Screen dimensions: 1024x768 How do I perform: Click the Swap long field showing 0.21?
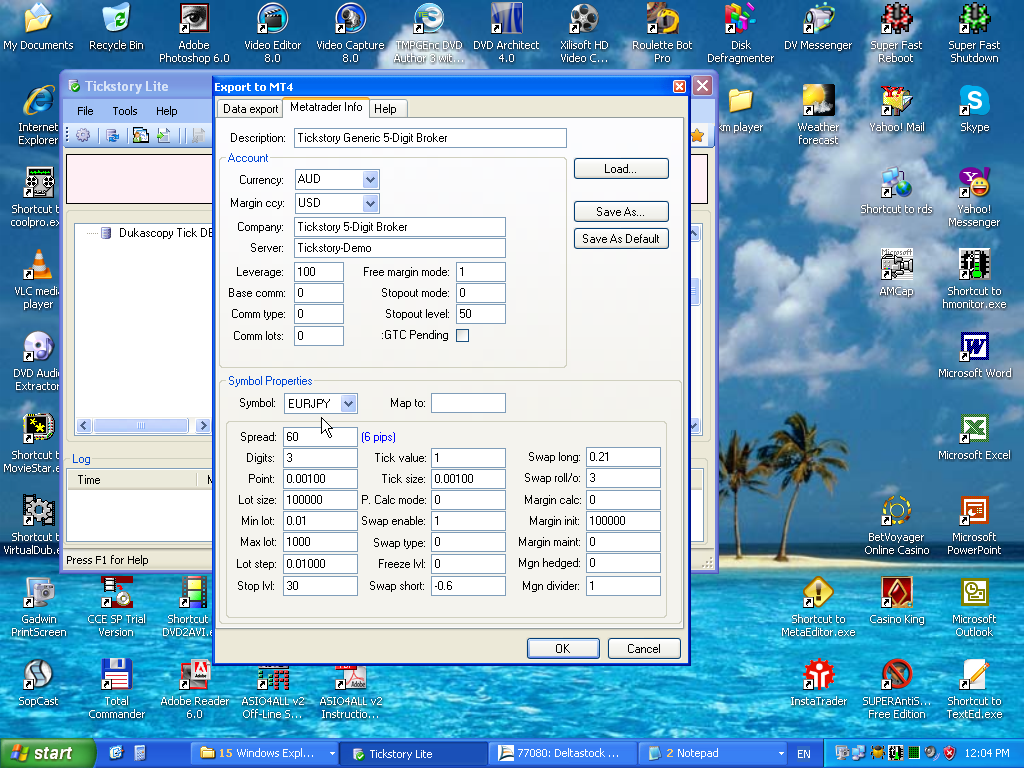tap(623, 457)
